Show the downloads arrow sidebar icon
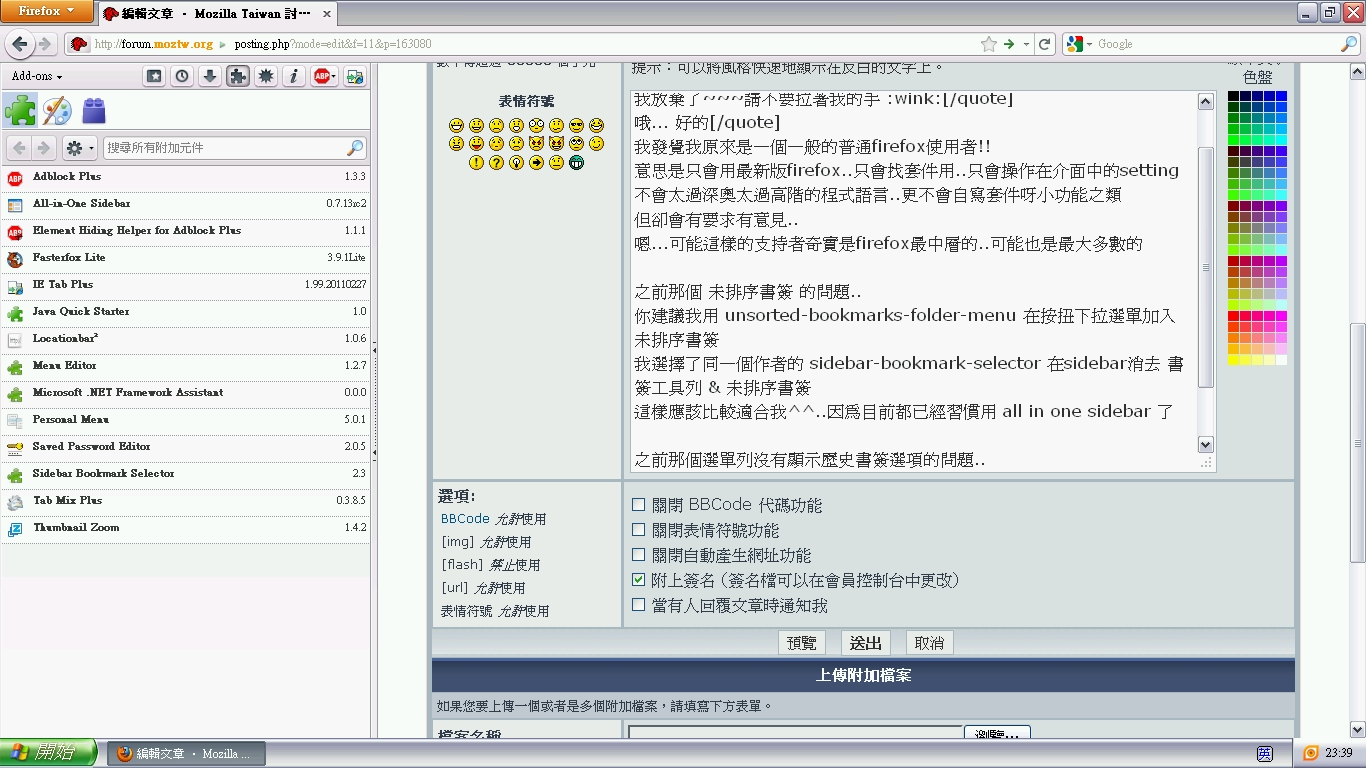The height and width of the screenshot is (768, 1366). pos(210,76)
